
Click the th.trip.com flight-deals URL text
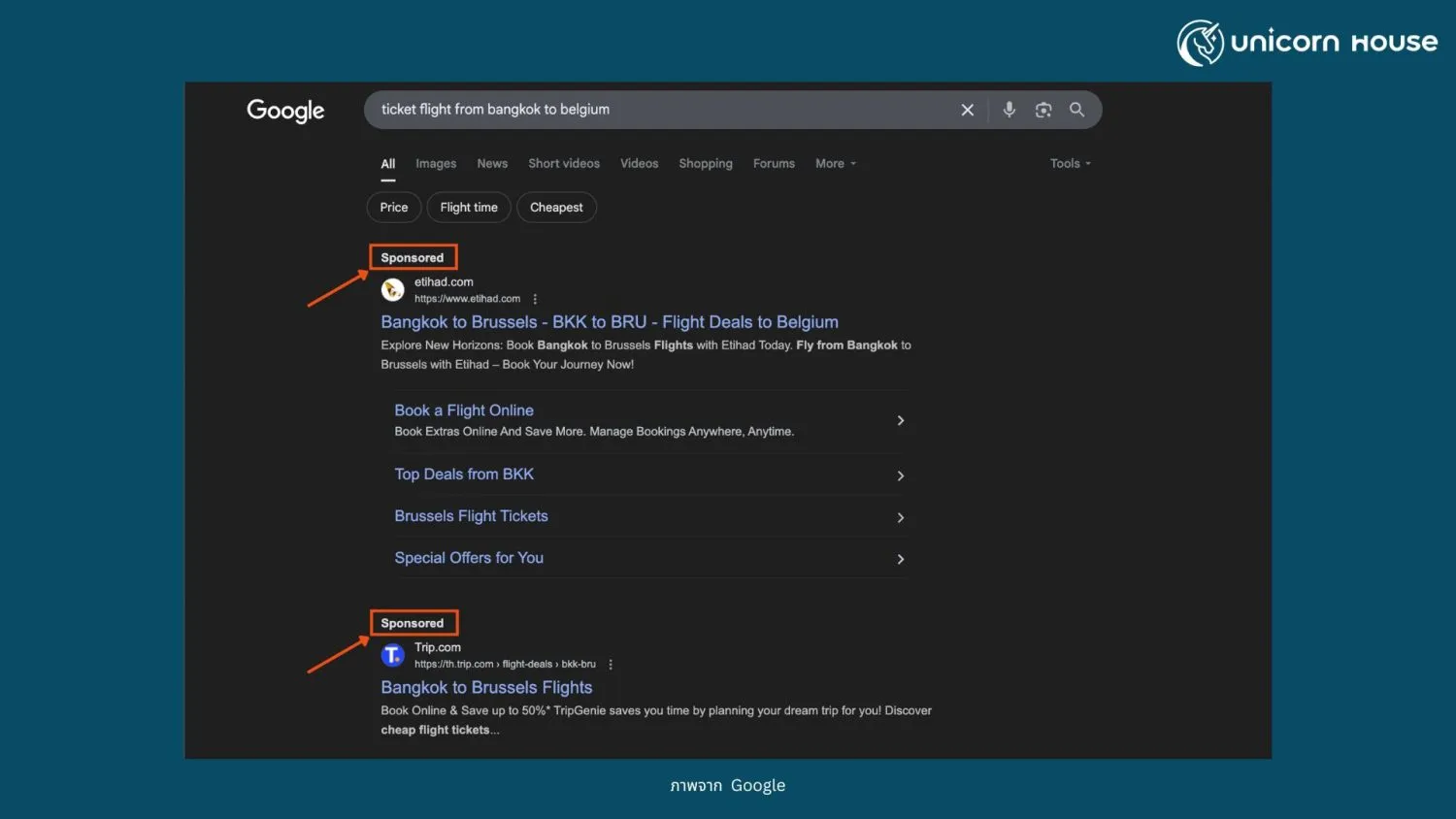(x=505, y=665)
